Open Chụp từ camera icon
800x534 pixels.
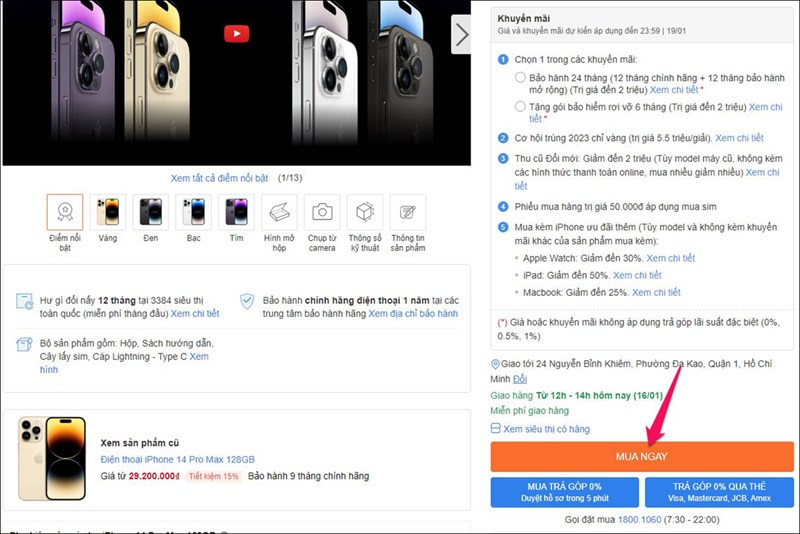(x=322, y=212)
